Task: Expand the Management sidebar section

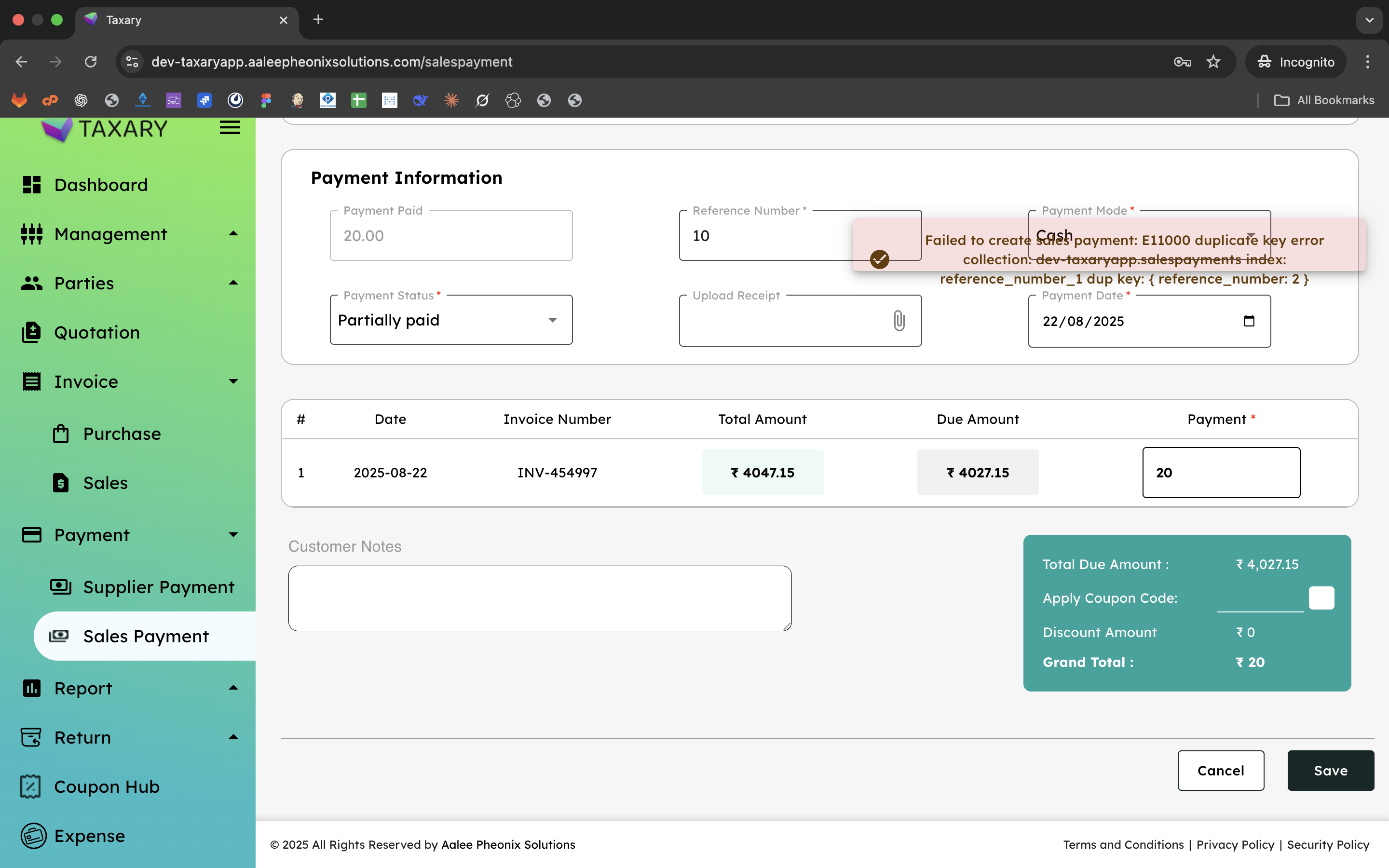Action: point(233,234)
